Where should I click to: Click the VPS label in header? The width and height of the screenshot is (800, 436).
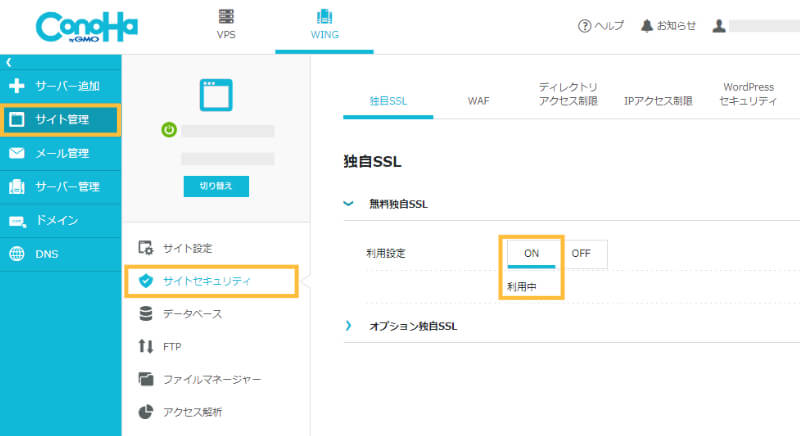click(226, 35)
